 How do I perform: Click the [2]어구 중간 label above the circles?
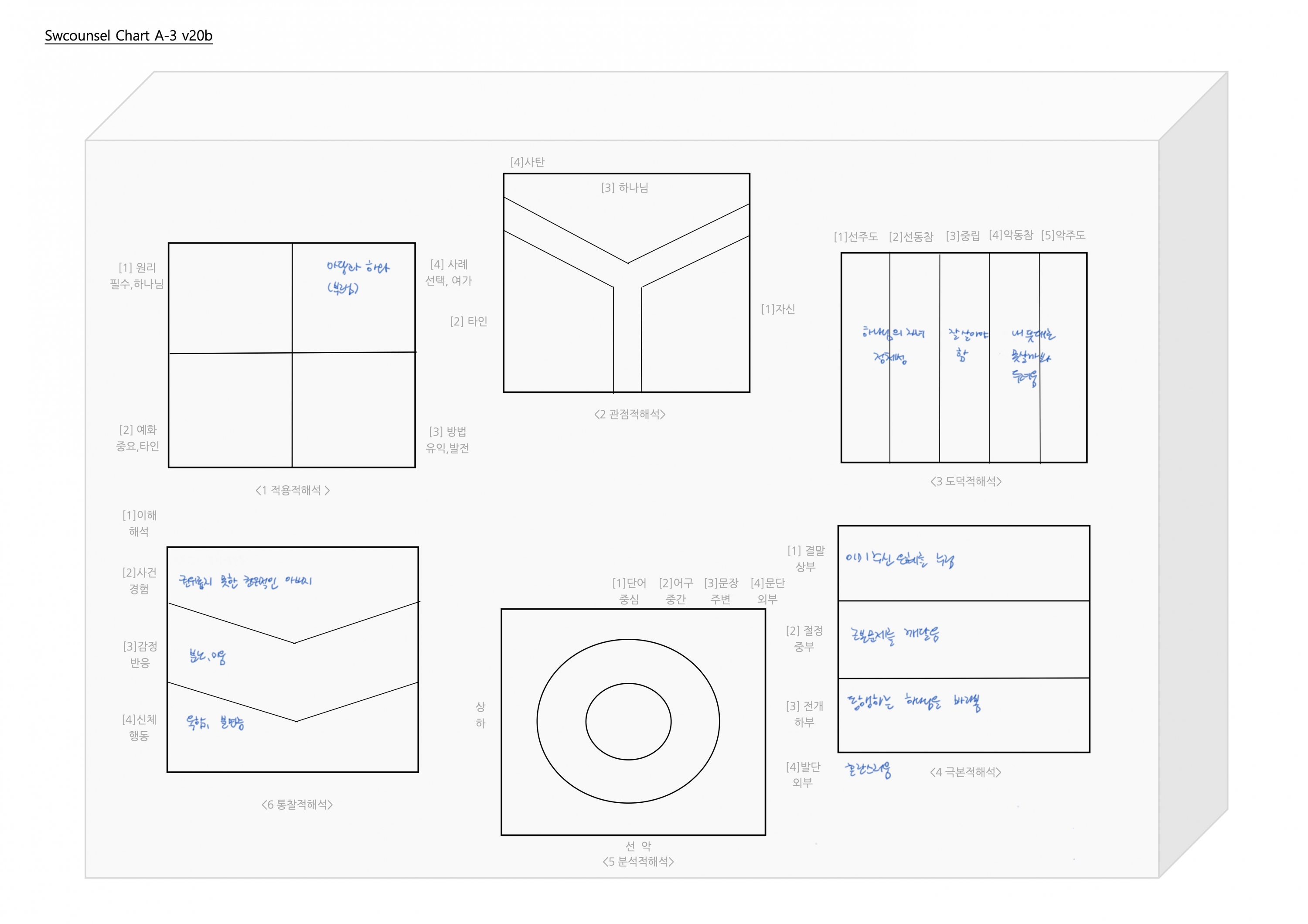[676, 591]
